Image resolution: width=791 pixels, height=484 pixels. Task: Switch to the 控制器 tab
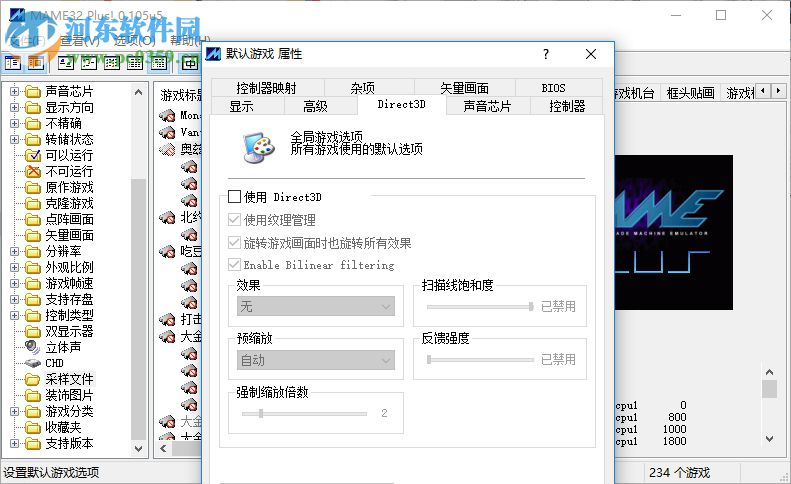567,106
